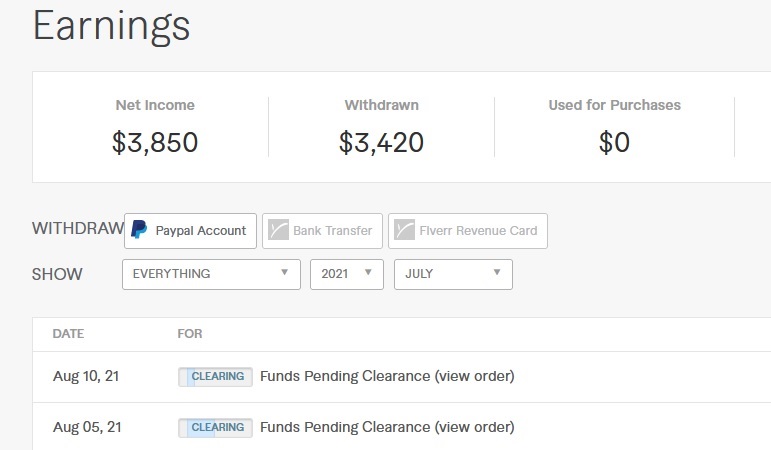The height and width of the screenshot is (450, 771).
Task: Open view order link for Aug 10
Action: (474, 377)
